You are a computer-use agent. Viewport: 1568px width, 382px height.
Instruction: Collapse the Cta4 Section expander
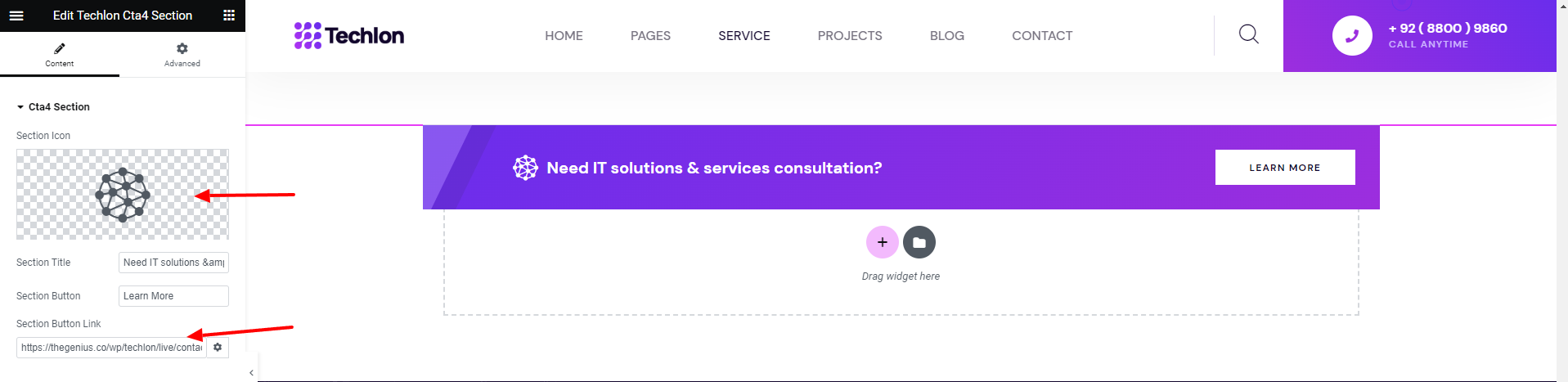[20, 107]
